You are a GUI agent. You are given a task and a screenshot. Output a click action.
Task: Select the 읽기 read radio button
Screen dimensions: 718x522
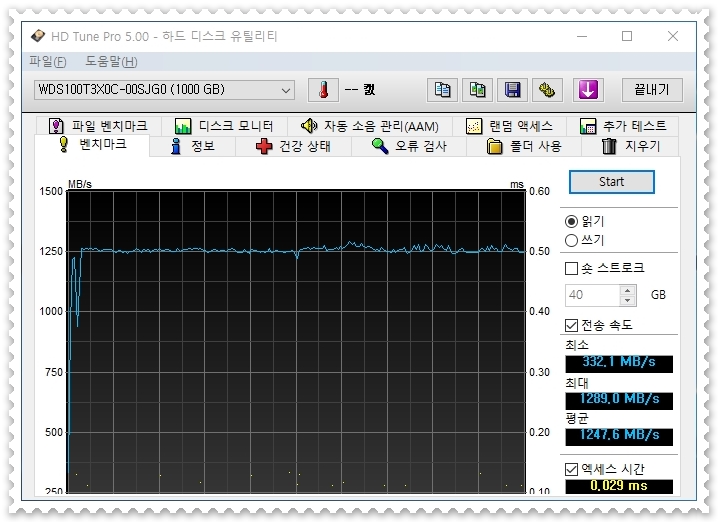pyautogui.click(x=571, y=222)
